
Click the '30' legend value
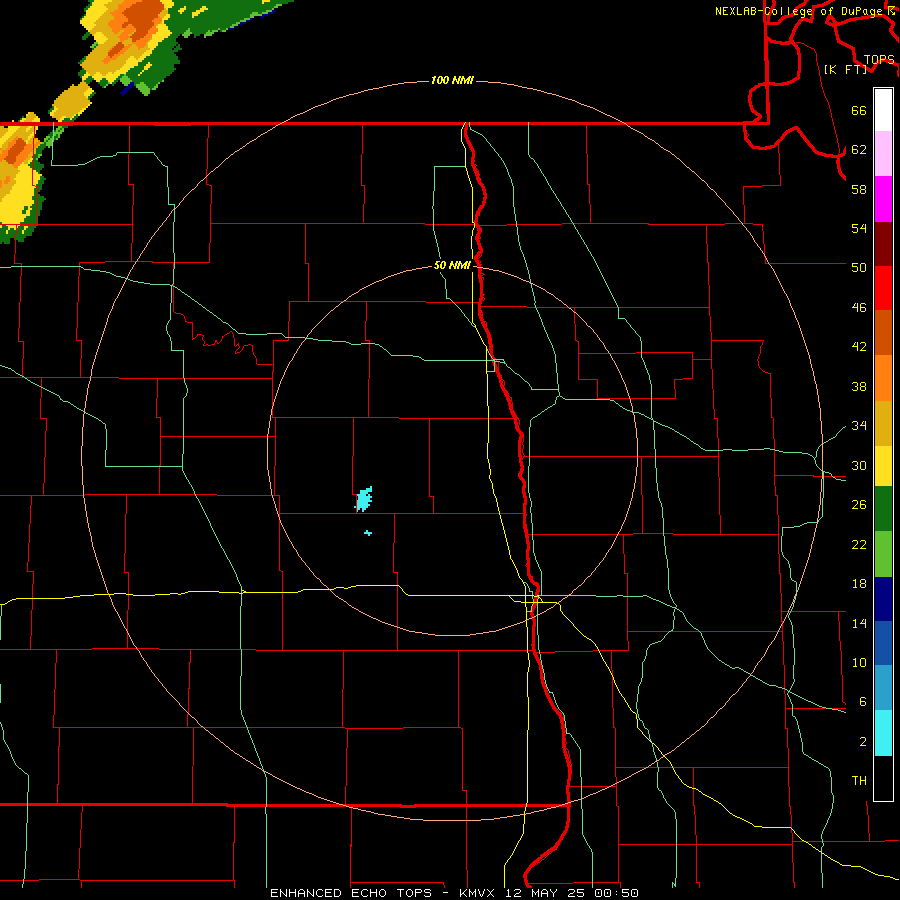(x=859, y=465)
